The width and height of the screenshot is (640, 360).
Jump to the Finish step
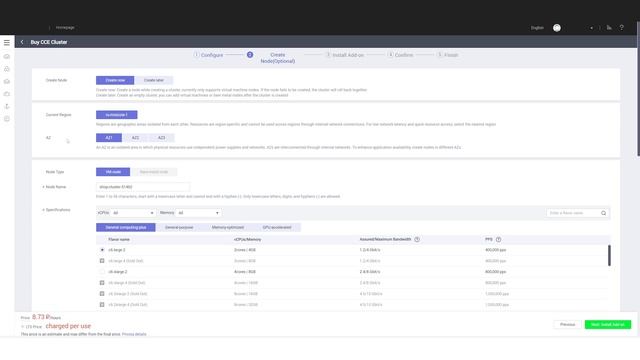point(448,55)
